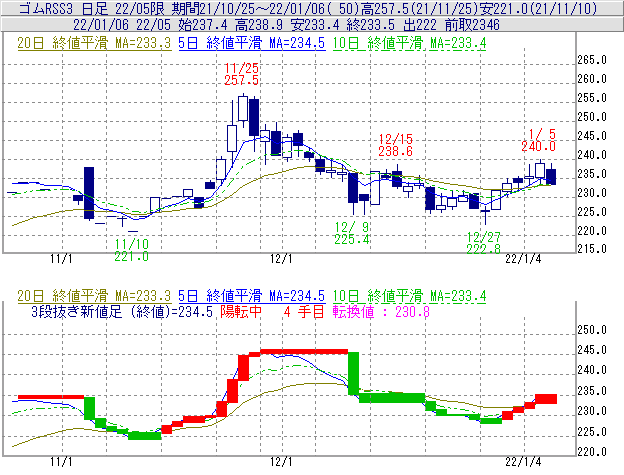624x475 pixels.
Task: Click the 11/10 221.0 low label
Action: pos(131,250)
